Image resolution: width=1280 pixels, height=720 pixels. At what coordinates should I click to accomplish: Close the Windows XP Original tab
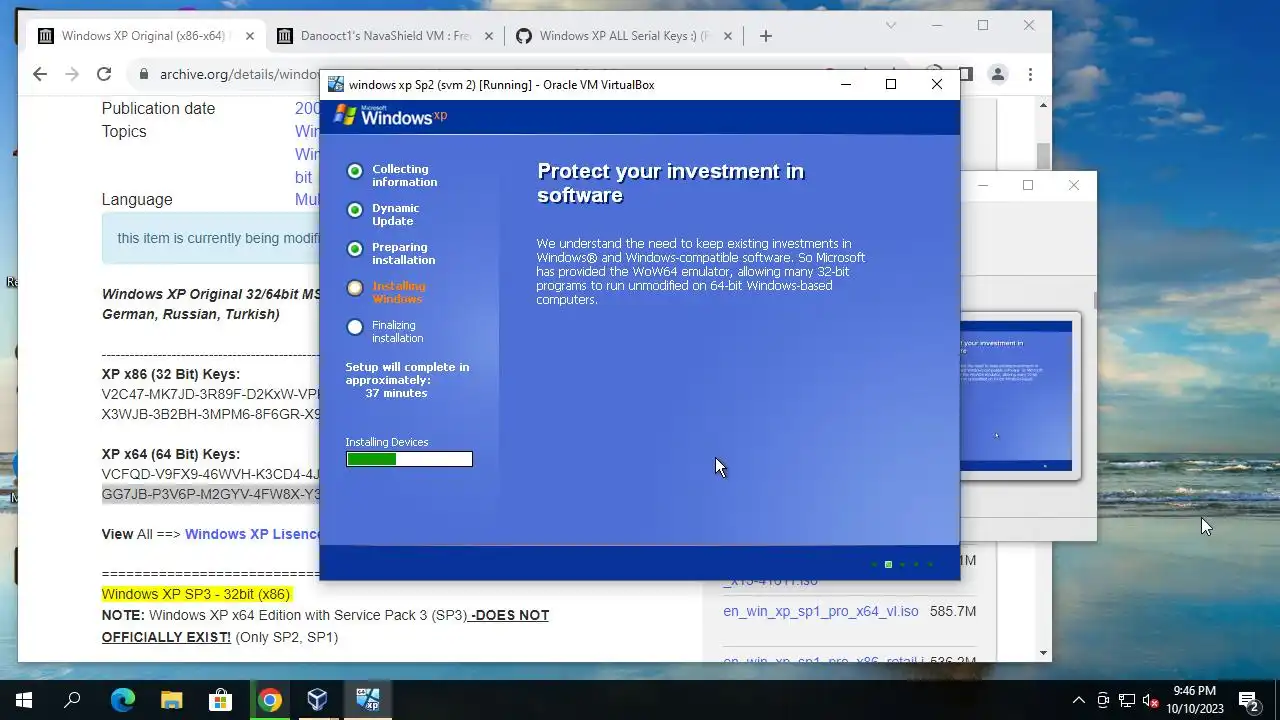250,36
